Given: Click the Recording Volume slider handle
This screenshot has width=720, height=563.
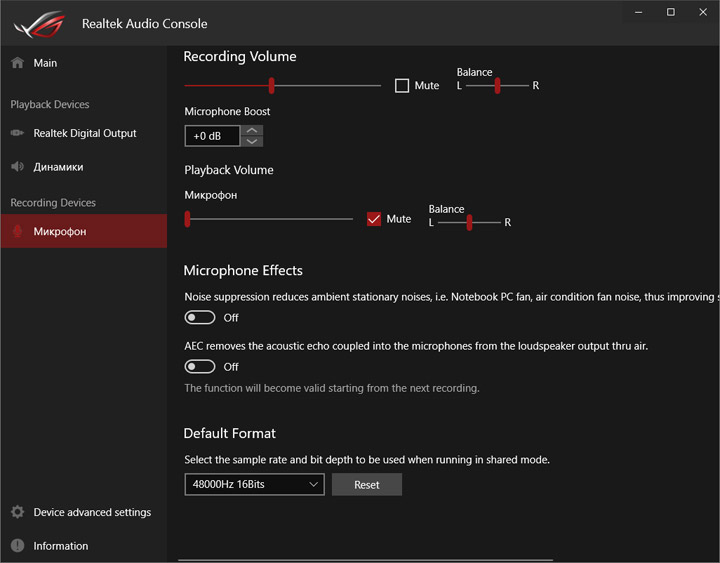Looking at the screenshot, I should pos(271,86).
